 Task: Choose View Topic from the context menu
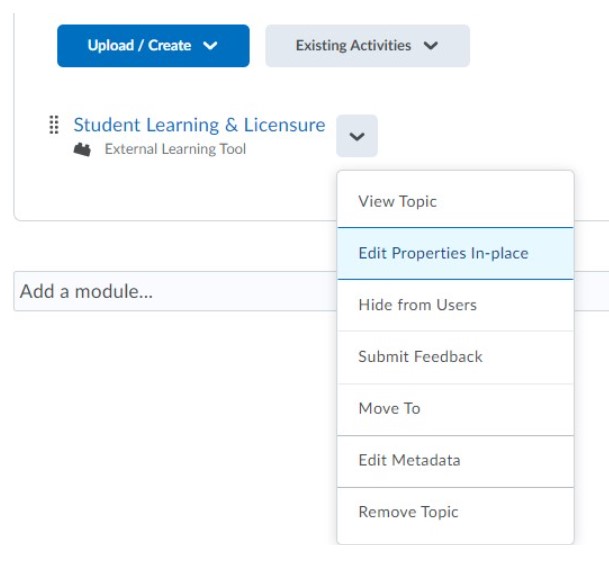coord(456,201)
